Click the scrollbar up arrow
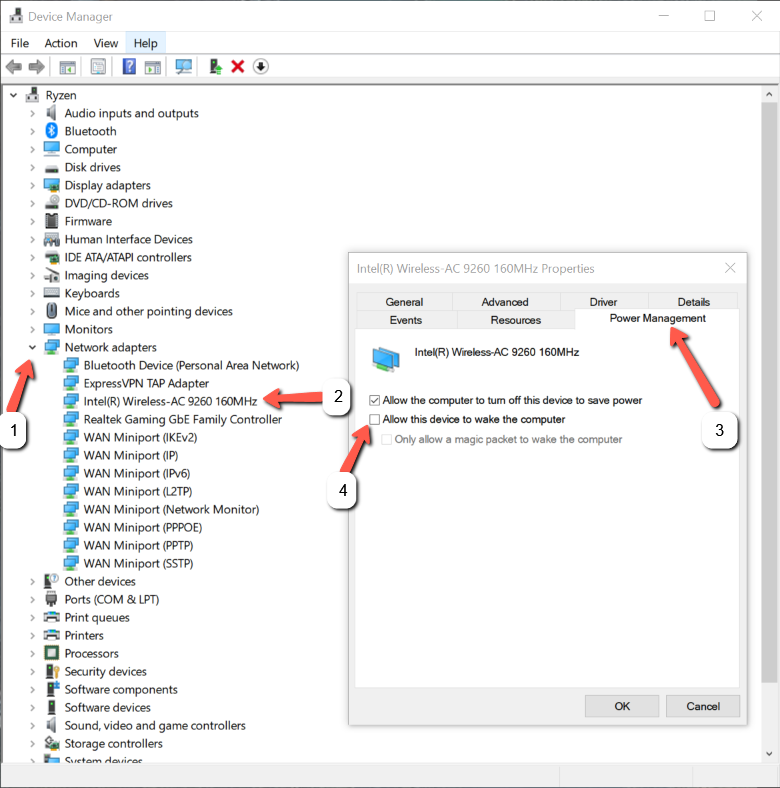Screen dimensions: 780x788 click(769, 94)
